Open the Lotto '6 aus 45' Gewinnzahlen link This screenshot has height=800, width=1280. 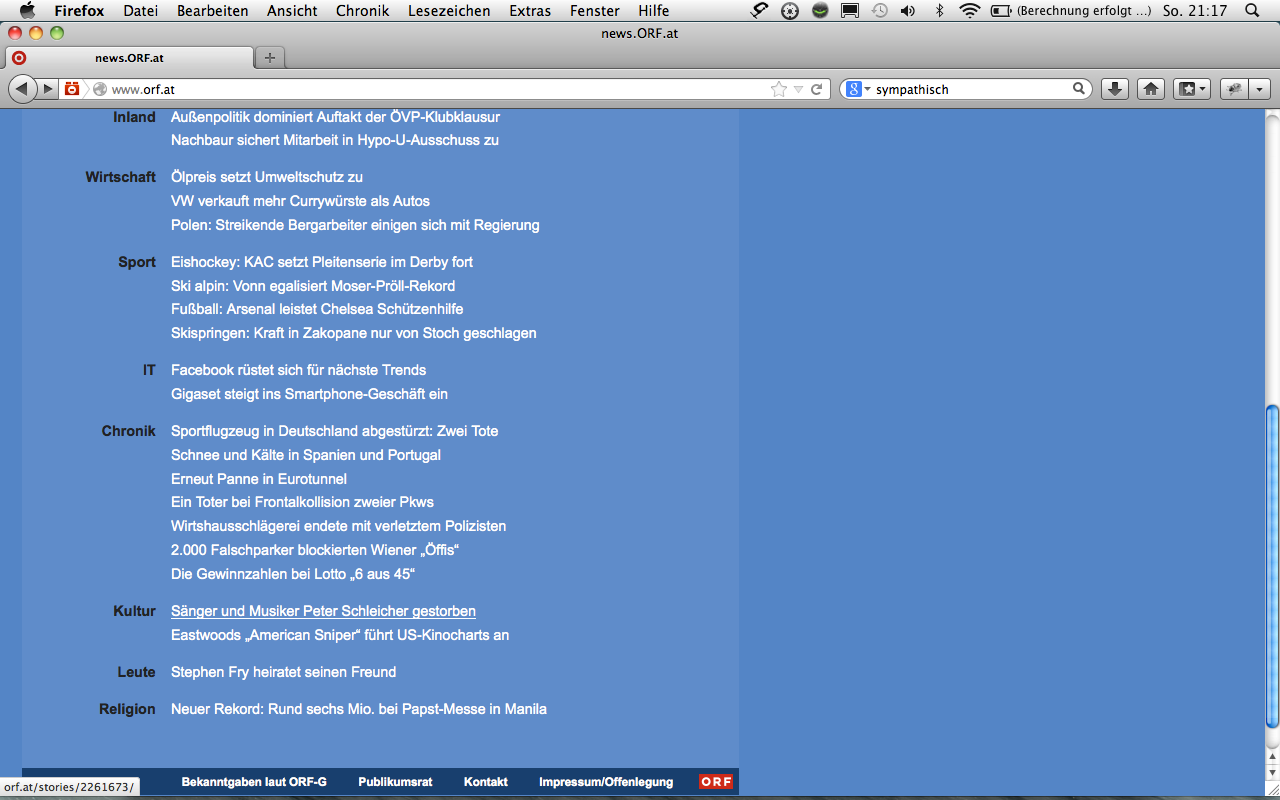(293, 574)
